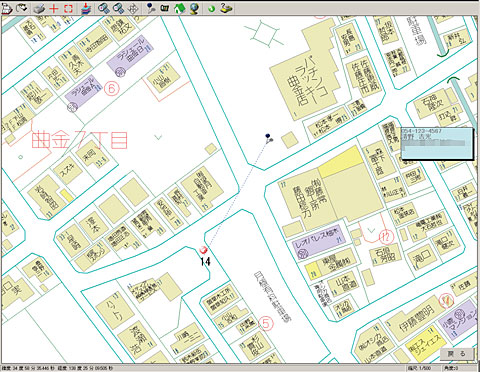
Task: Print the map with the printer icon
Action: coord(40,8)
